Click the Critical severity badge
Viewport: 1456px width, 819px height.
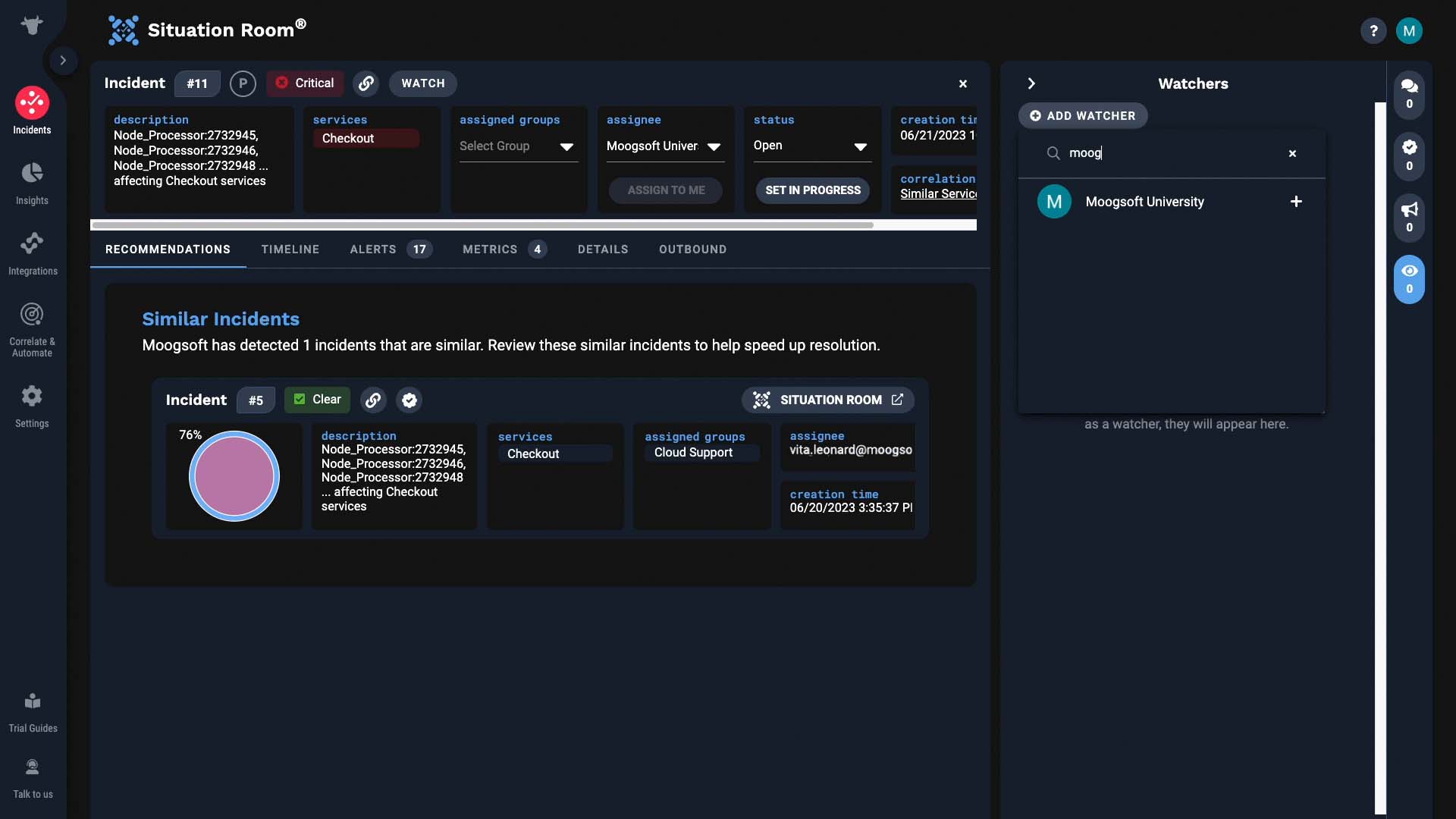[x=305, y=83]
